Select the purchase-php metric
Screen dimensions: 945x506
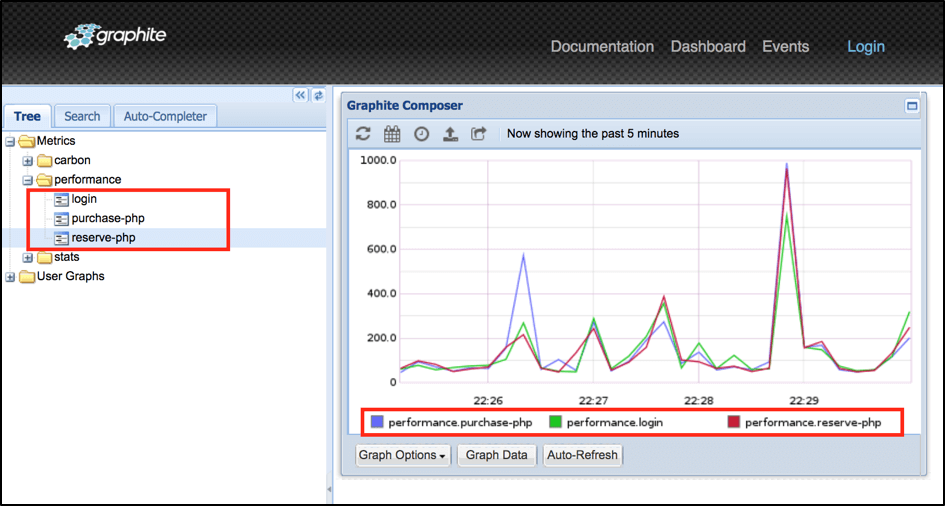click(108, 218)
